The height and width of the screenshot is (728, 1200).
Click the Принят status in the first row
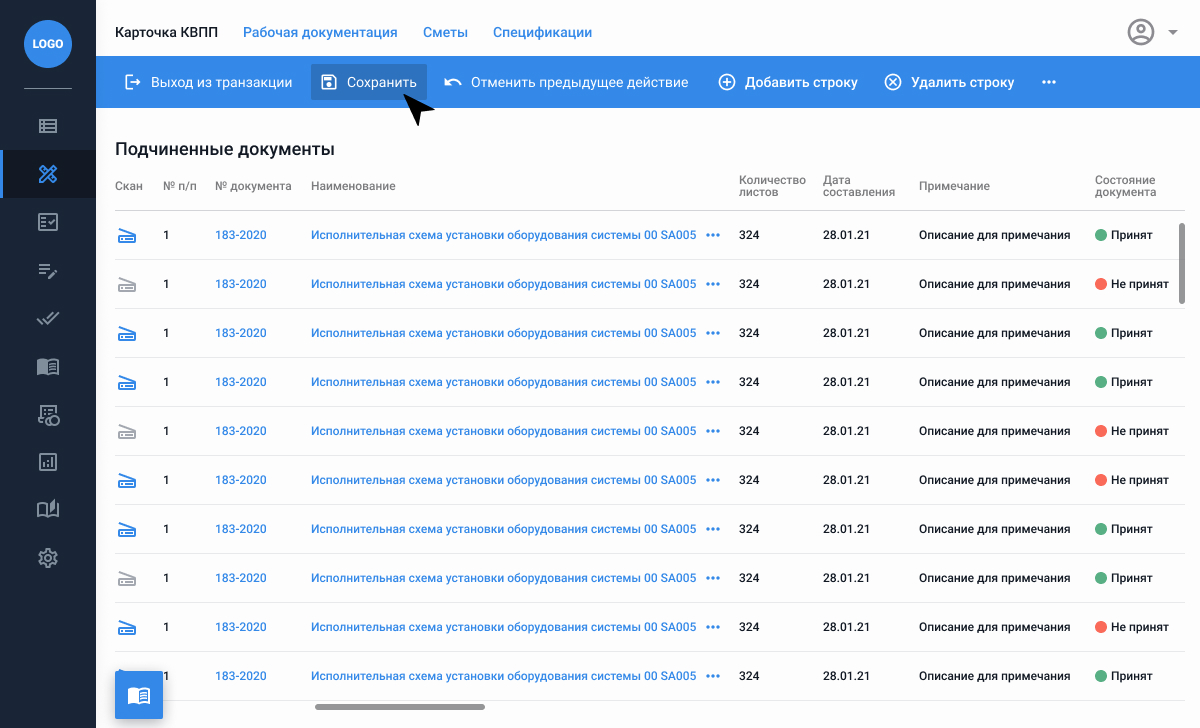[1124, 235]
